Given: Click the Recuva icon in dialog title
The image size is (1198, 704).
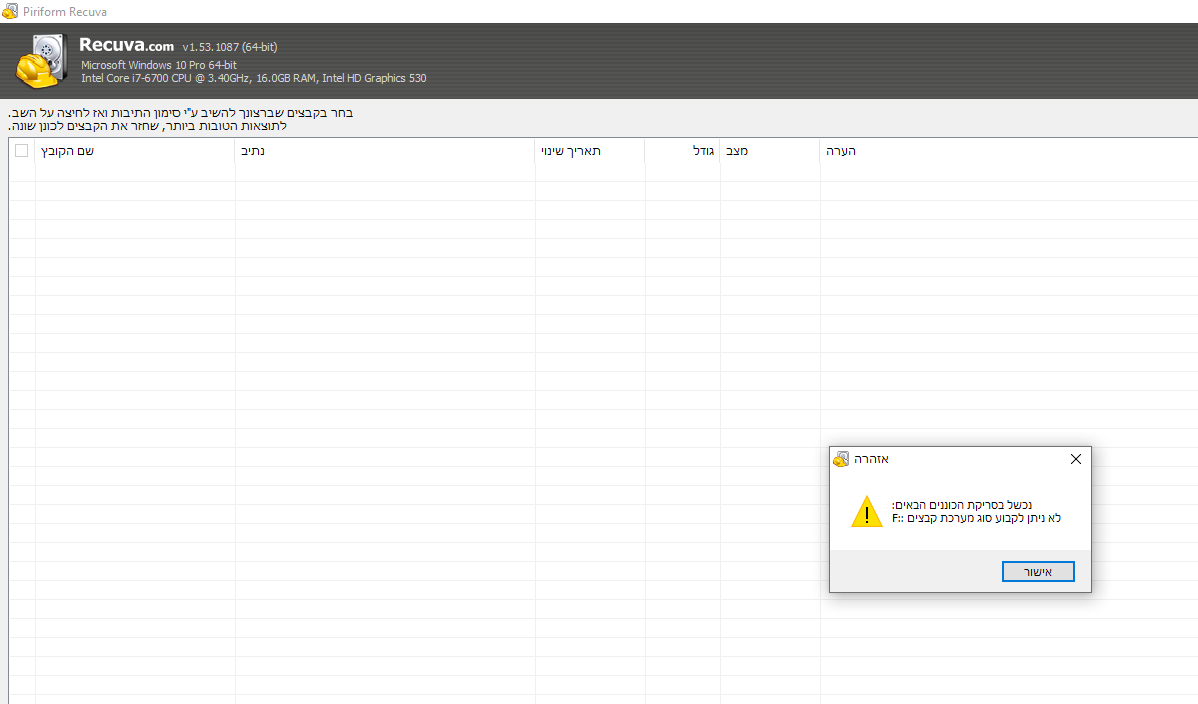Looking at the screenshot, I should tap(841, 459).
